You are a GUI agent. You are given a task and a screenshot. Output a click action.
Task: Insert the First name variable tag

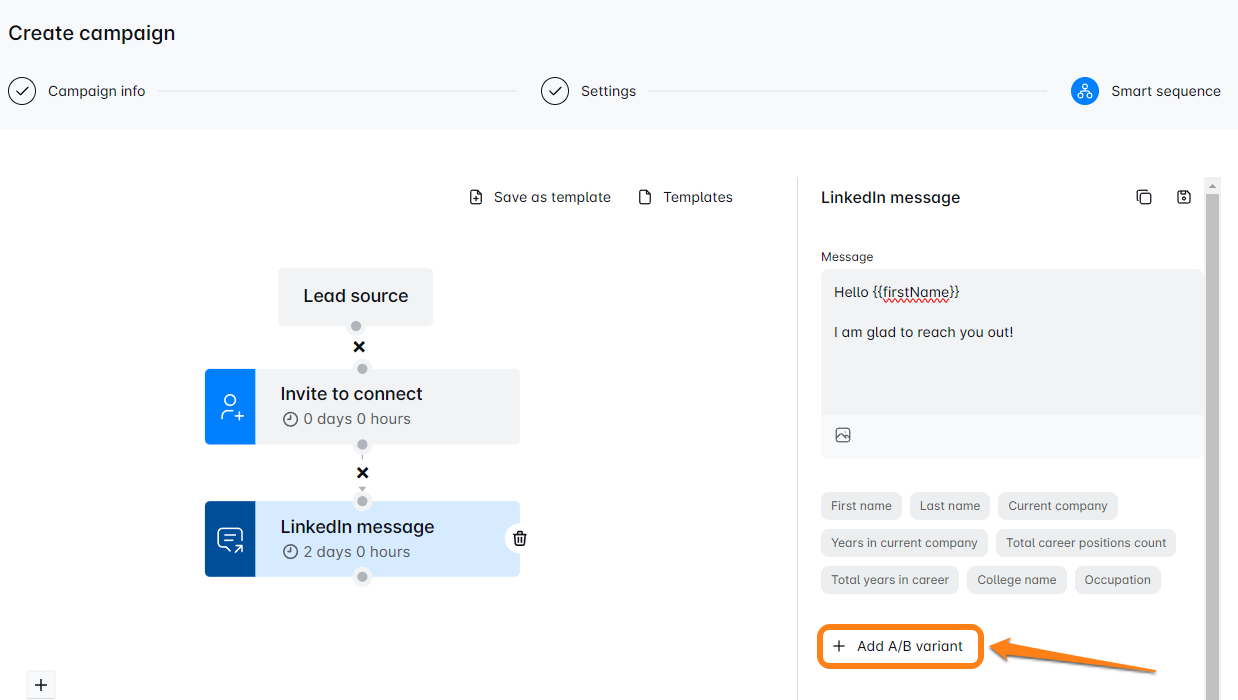click(x=861, y=506)
